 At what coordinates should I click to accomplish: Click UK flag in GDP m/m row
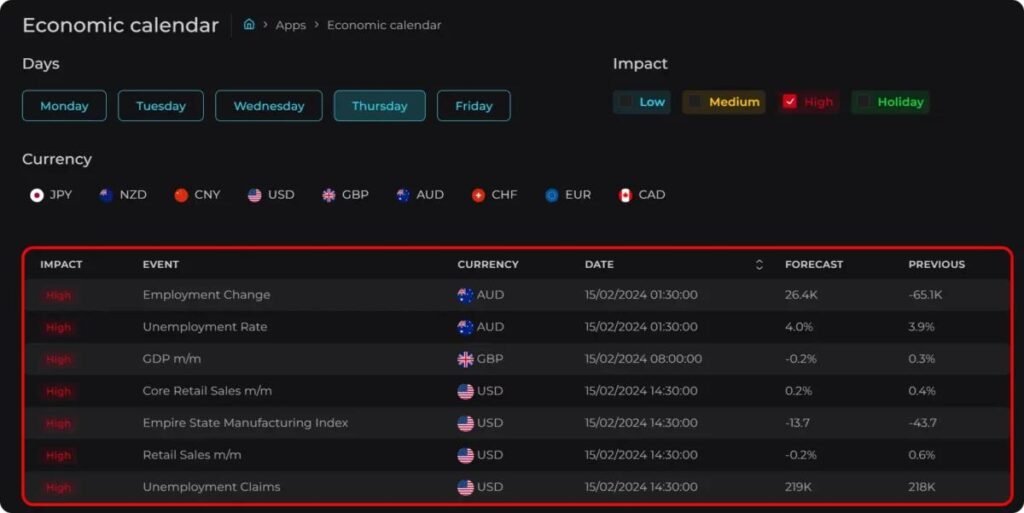pyautogui.click(x=465, y=359)
